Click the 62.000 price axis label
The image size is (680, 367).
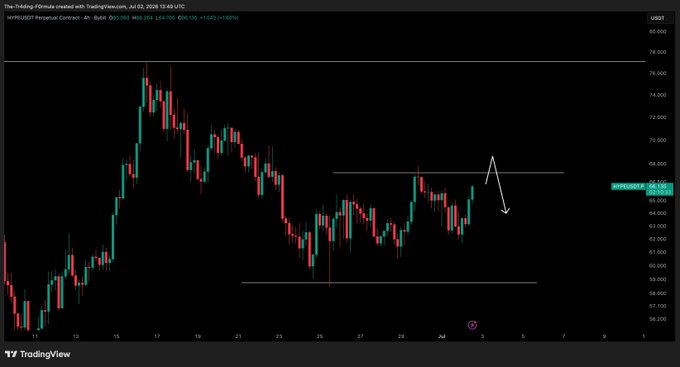click(x=657, y=239)
